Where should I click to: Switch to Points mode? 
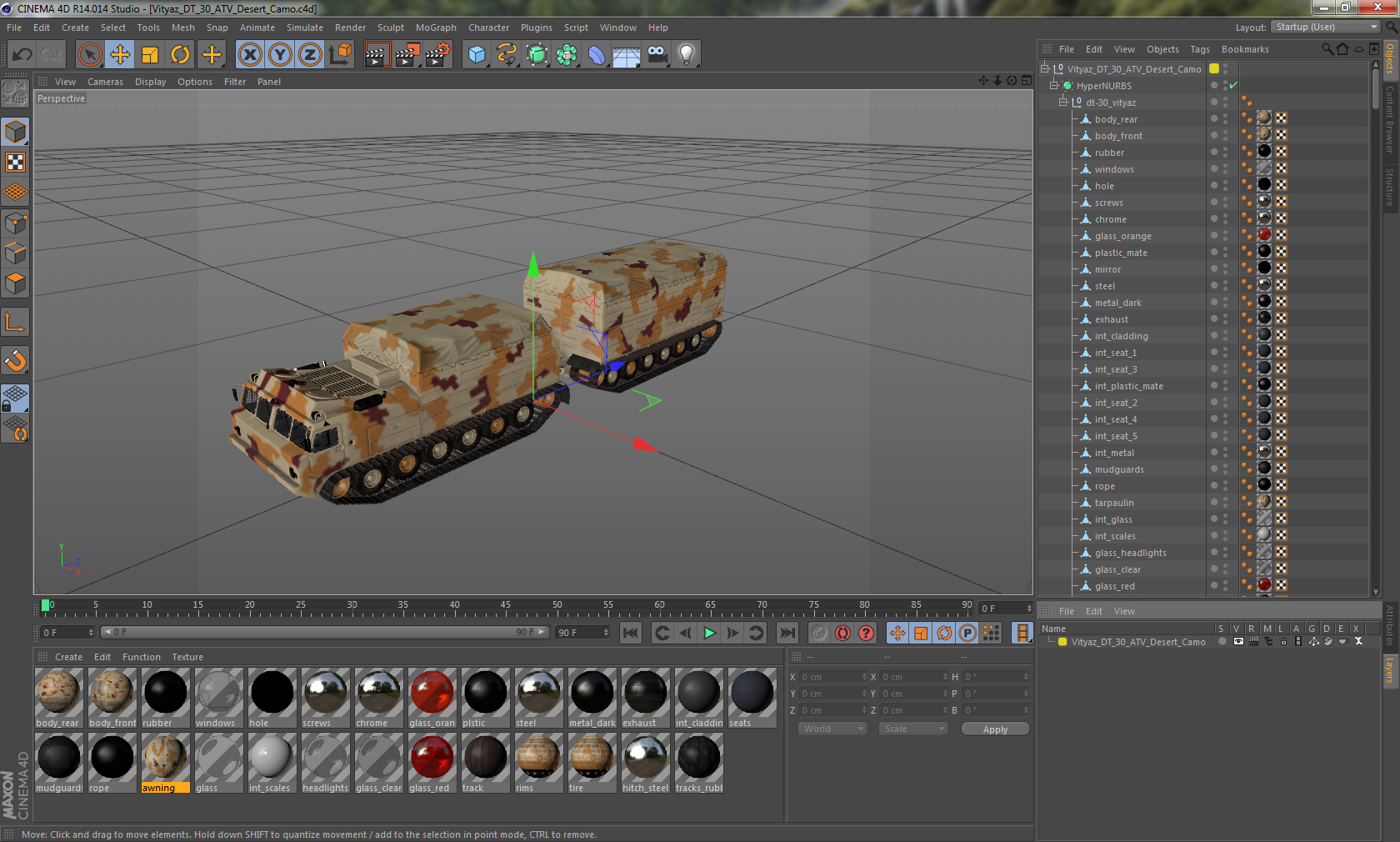point(16,223)
